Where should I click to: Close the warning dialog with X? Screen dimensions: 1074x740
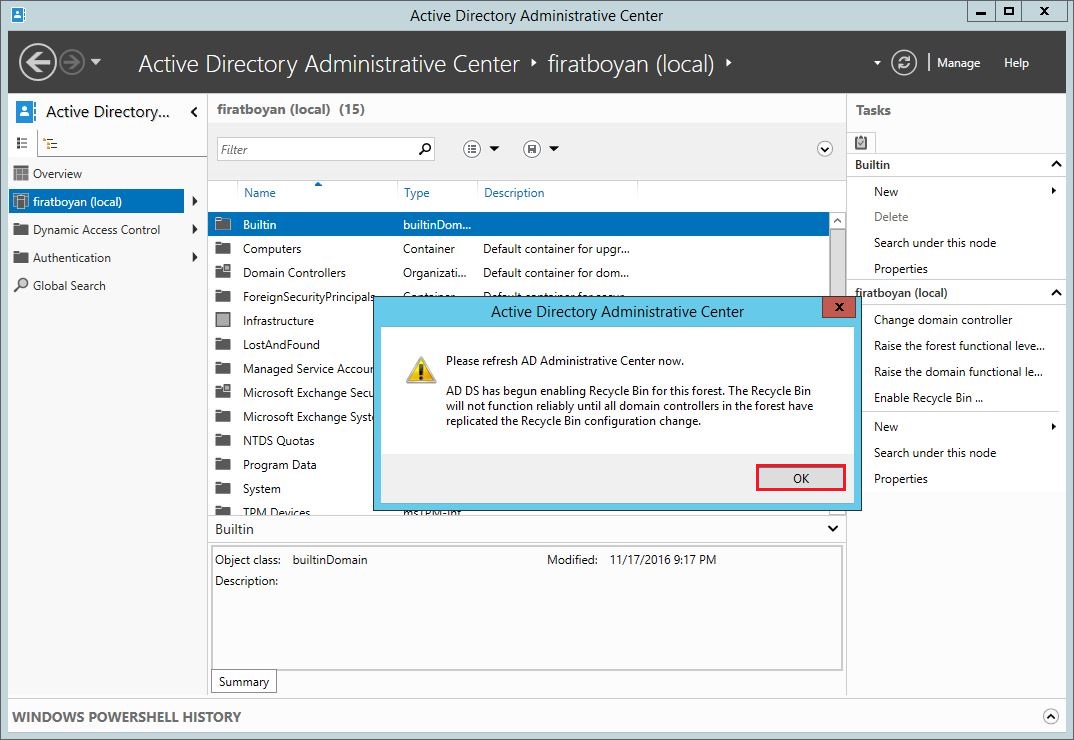838,308
